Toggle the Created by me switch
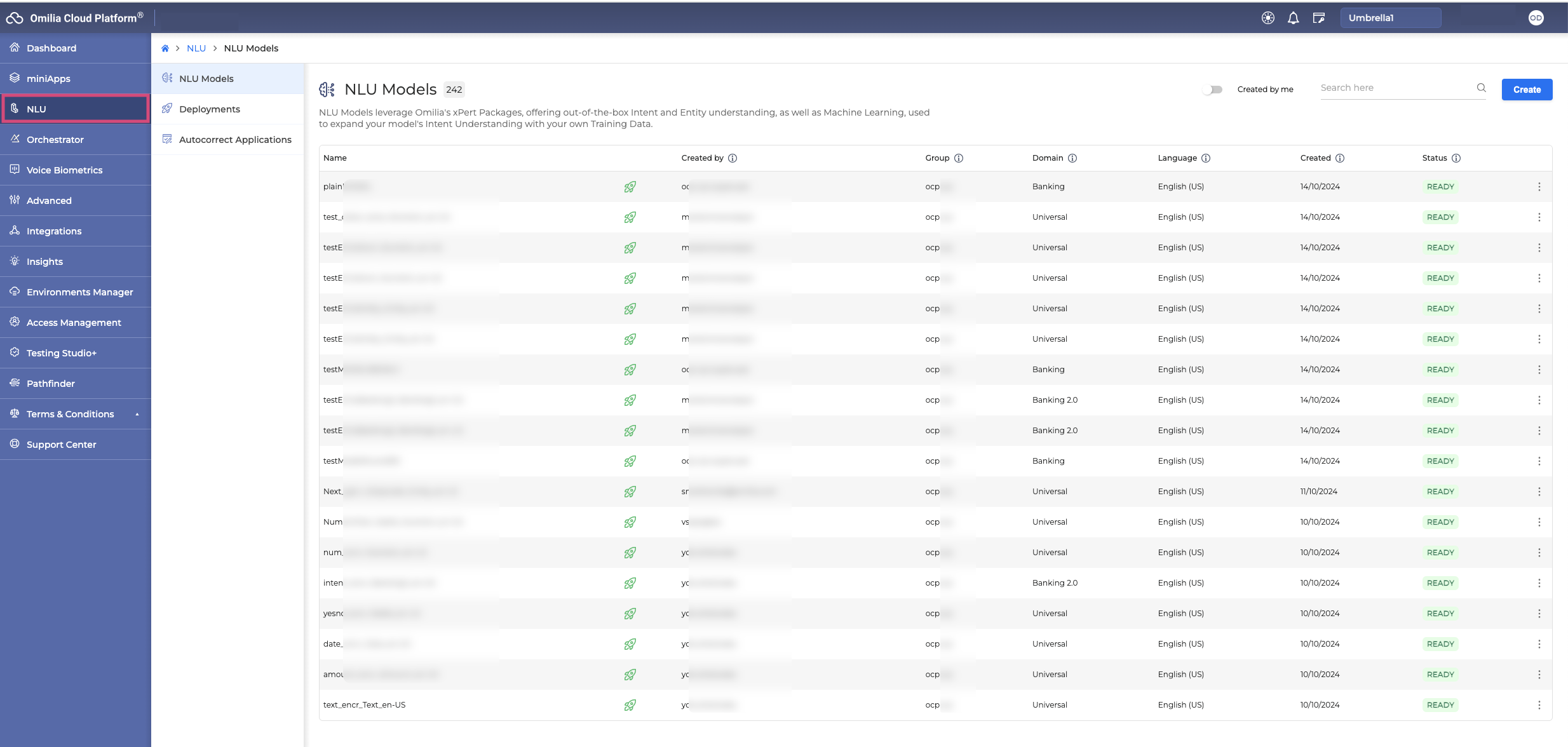The image size is (1568, 747). pyautogui.click(x=1212, y=90)
